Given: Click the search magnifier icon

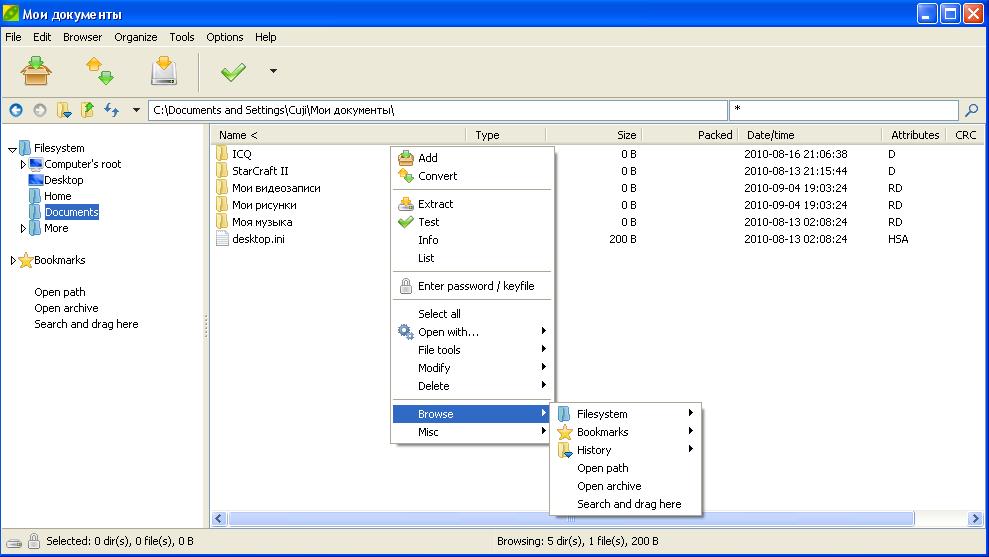Looking at the screenshot, I should [971, 110].
